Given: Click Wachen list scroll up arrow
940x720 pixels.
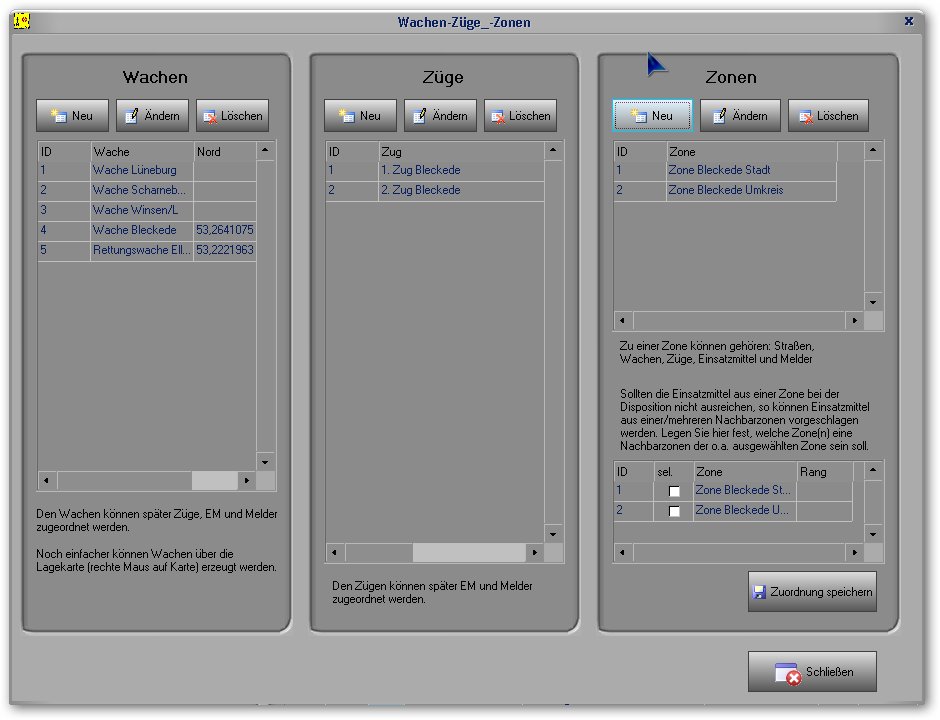Looking at the screenshot, I should tap(266, 150).
